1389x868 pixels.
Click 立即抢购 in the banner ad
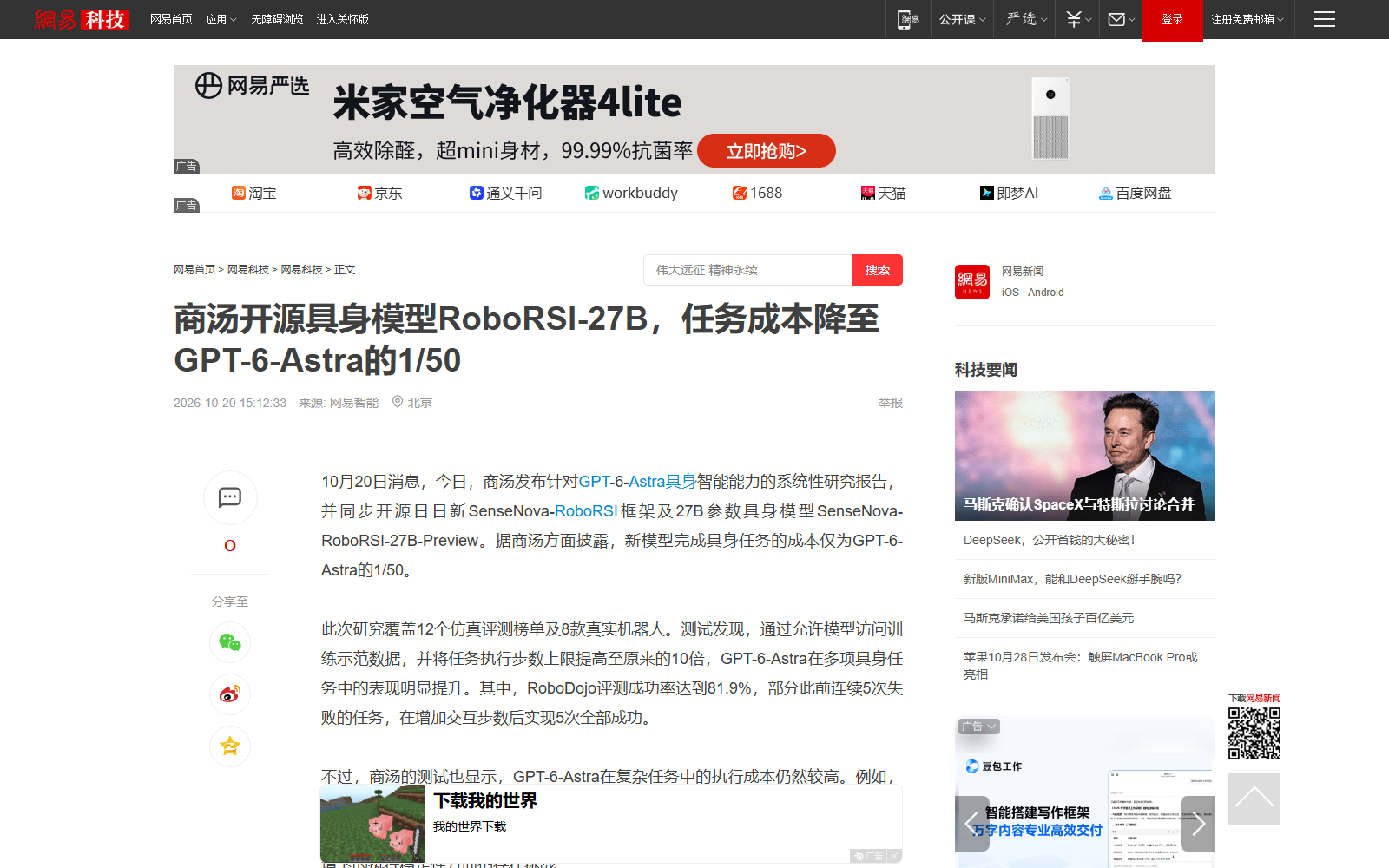(766, 151)
